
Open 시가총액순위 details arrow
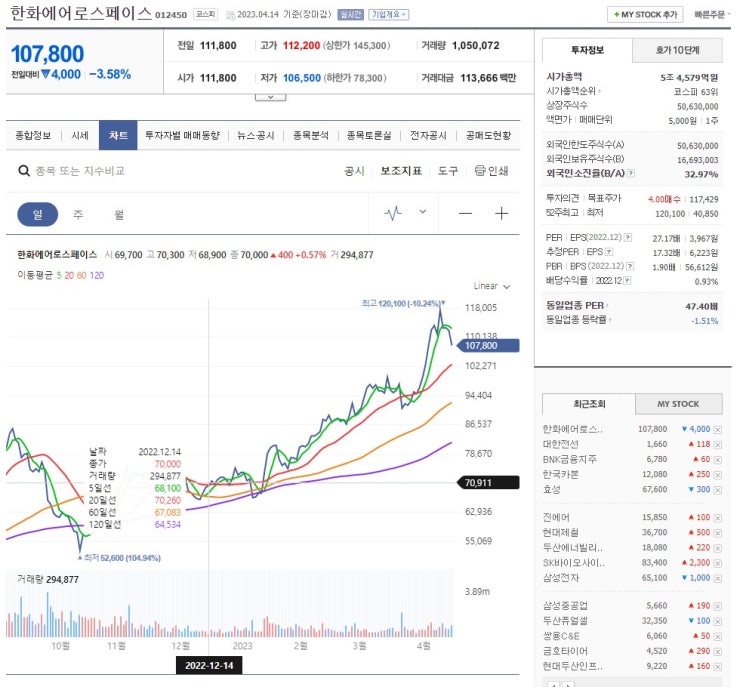pos(599,91)
